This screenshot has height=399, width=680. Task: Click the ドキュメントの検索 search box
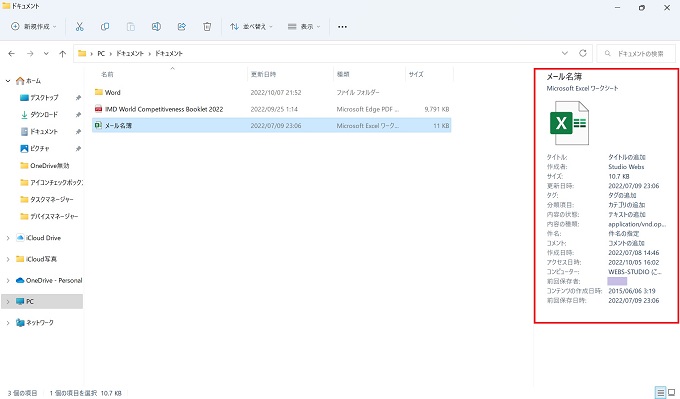point(636,53)
